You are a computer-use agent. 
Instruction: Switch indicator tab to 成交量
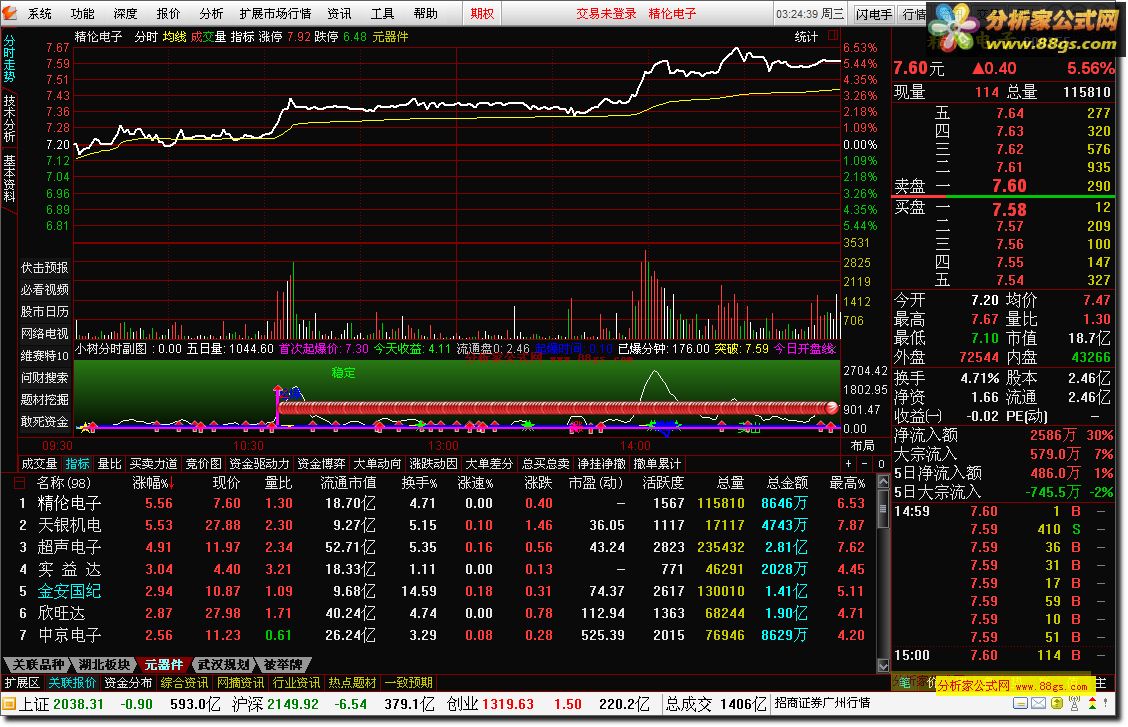coord(40,464)
